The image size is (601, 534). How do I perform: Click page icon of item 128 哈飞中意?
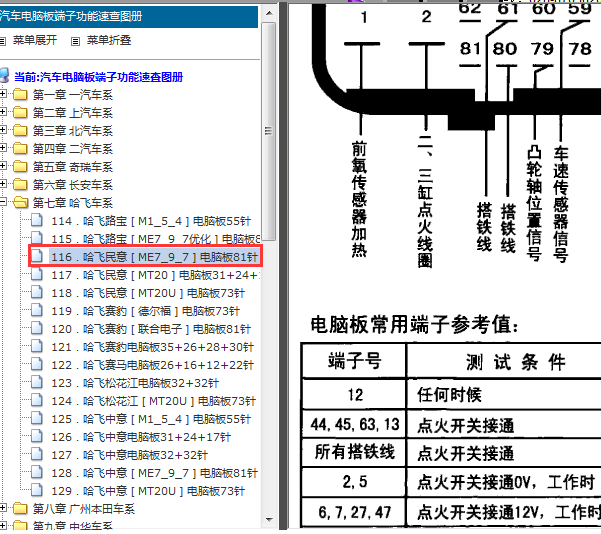point(37,472)
